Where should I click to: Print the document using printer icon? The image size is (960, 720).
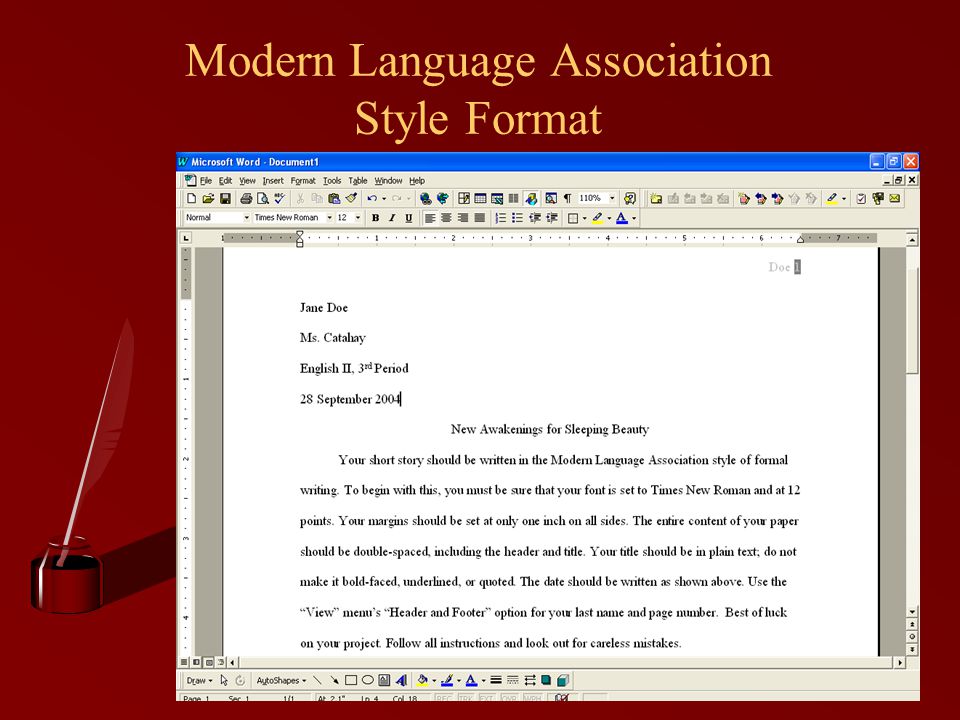coord(246,198)
